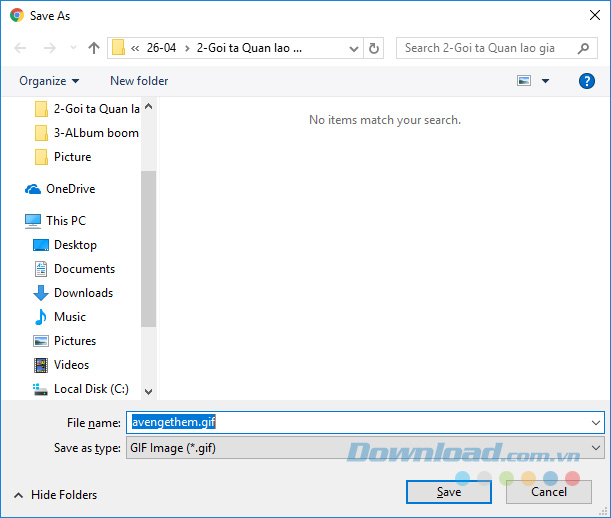Open the Help question mark icon
611x518 pixels.
point(587,81)
